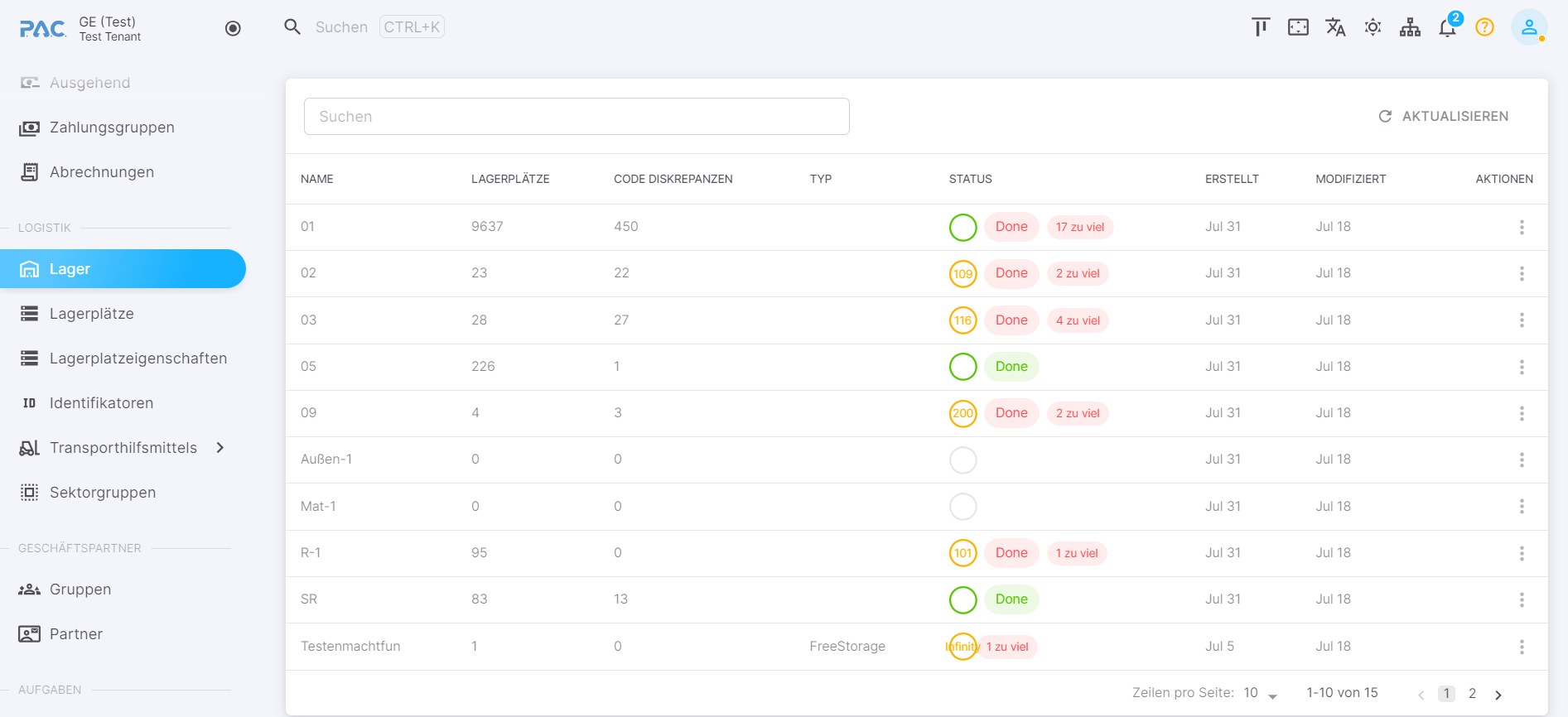Sort by LAGERPLÄTZE column header

510,179
